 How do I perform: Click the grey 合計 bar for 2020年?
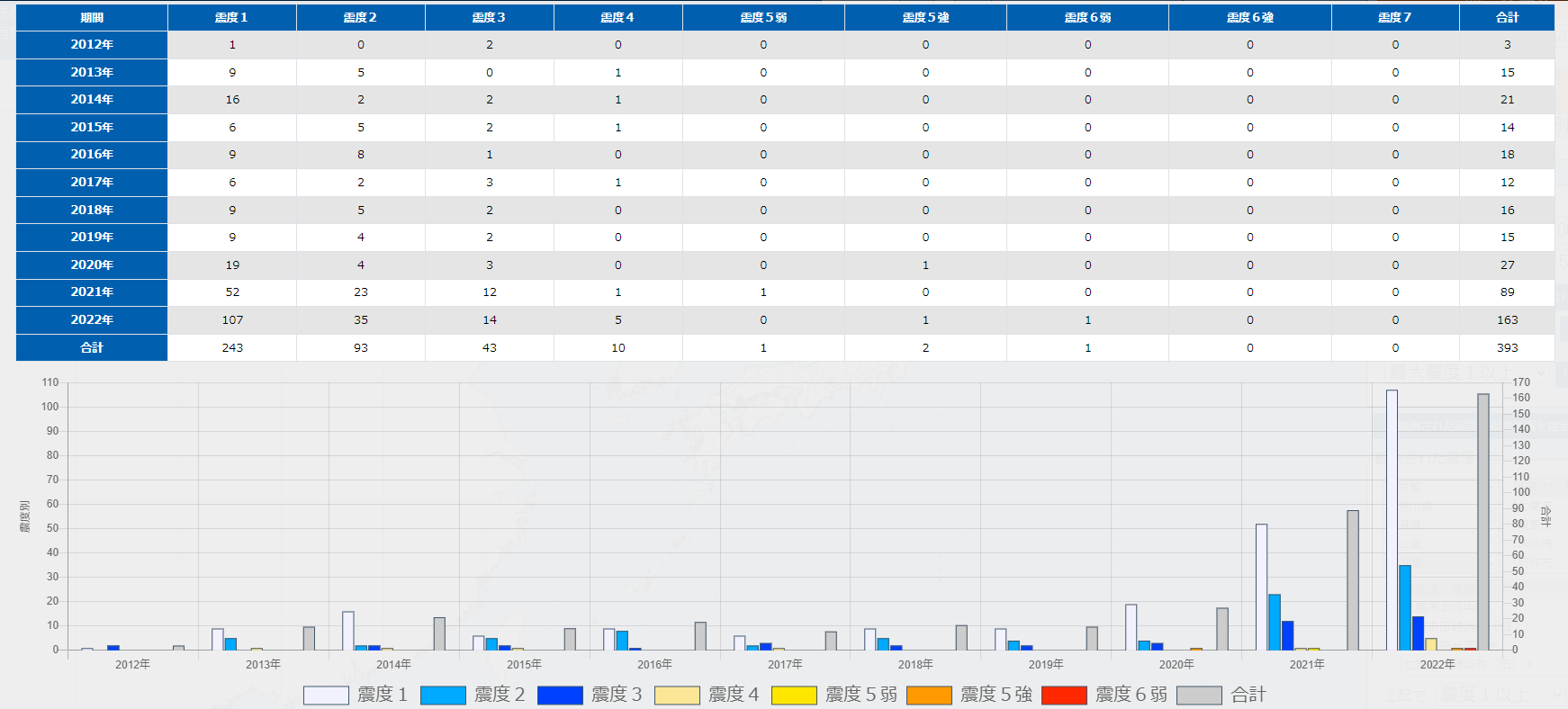(x=1222, y=629)
